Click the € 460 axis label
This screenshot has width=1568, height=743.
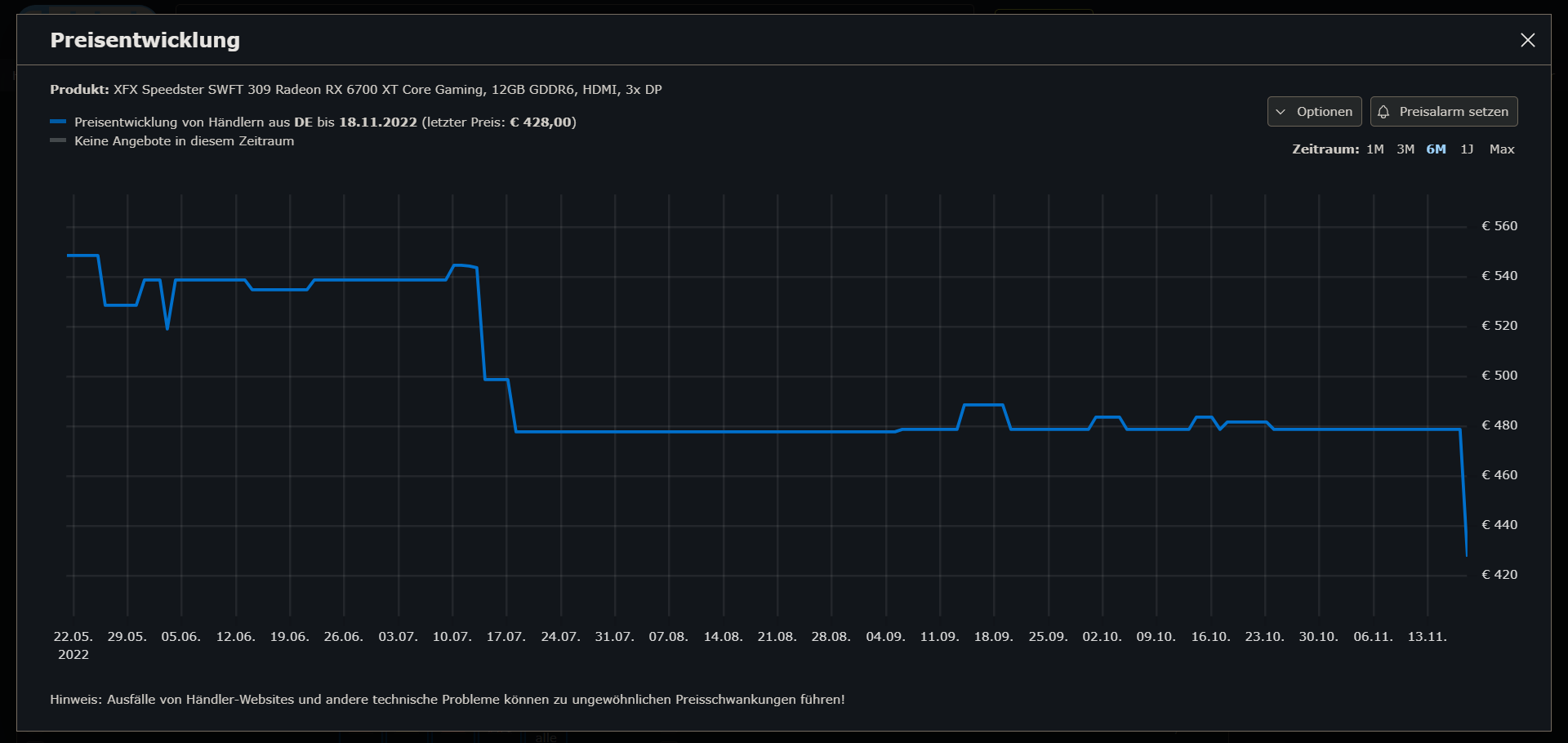tap(1499, 475)
